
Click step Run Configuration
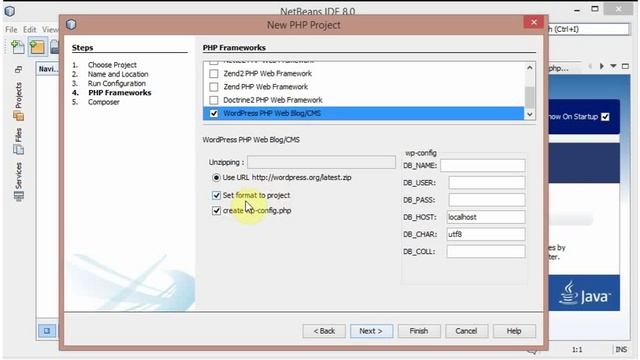pyautogui.click(x=117, y=83)
